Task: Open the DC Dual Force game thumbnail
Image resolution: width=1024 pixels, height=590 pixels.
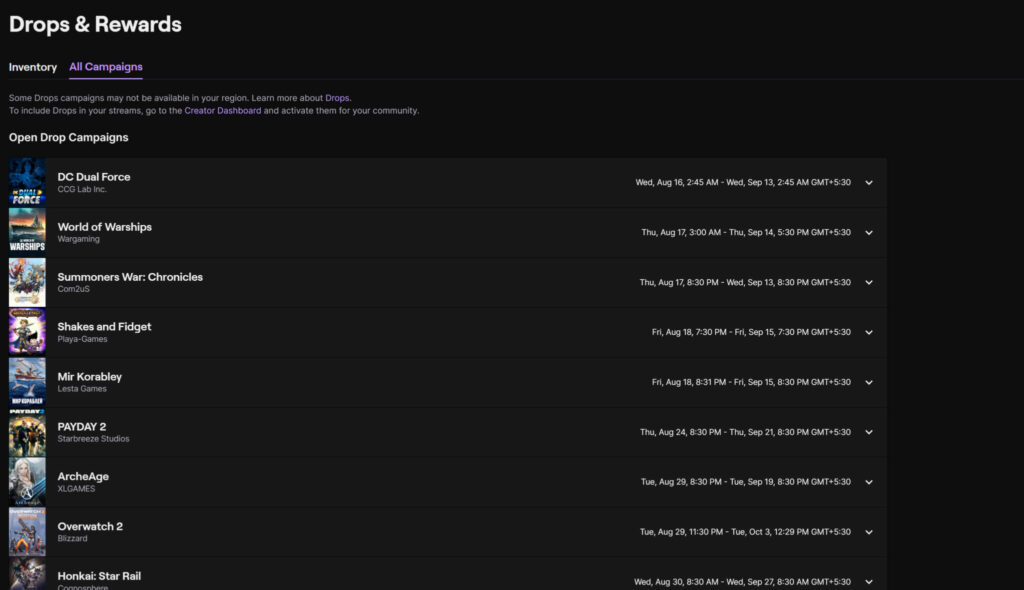Action: click(x=27, y=182)
